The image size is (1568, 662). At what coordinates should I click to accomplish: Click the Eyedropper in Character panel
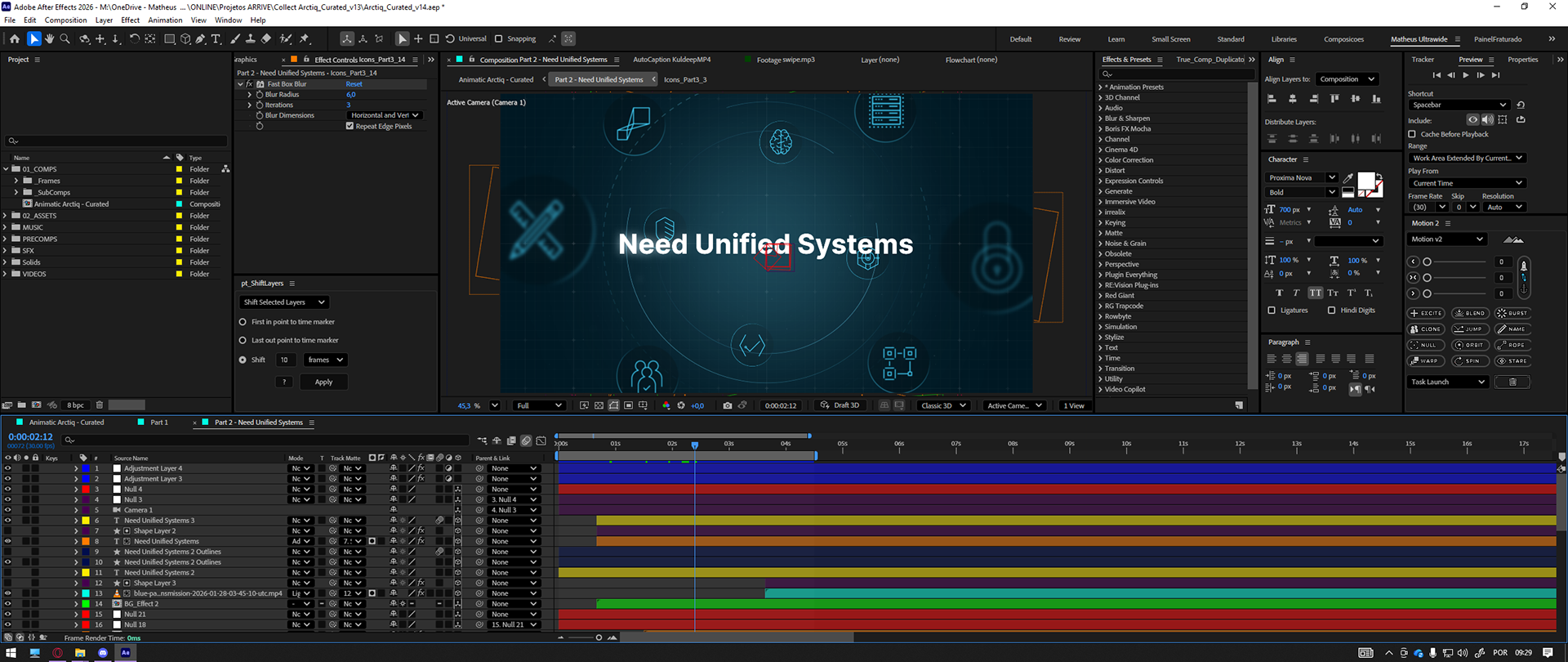(x=1348, y=177)
